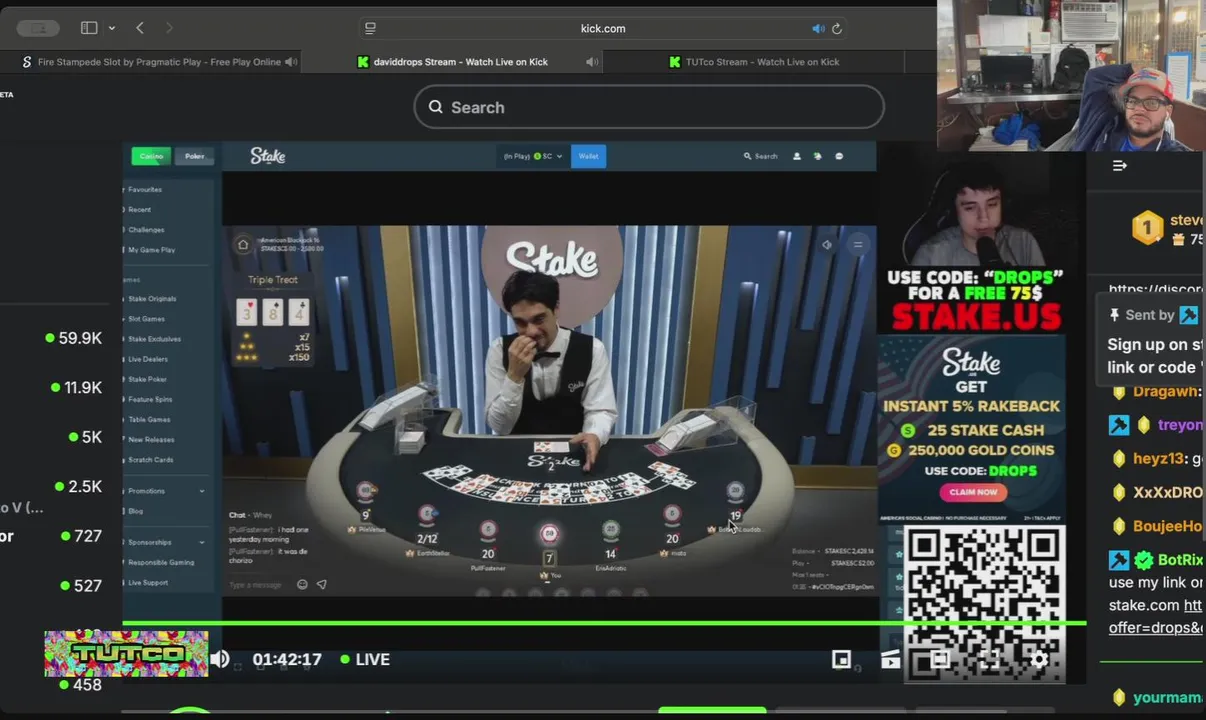Mute the daviddrops Stream tab audio
Screen dimensions: 1206x720
(x=592, y=62)
